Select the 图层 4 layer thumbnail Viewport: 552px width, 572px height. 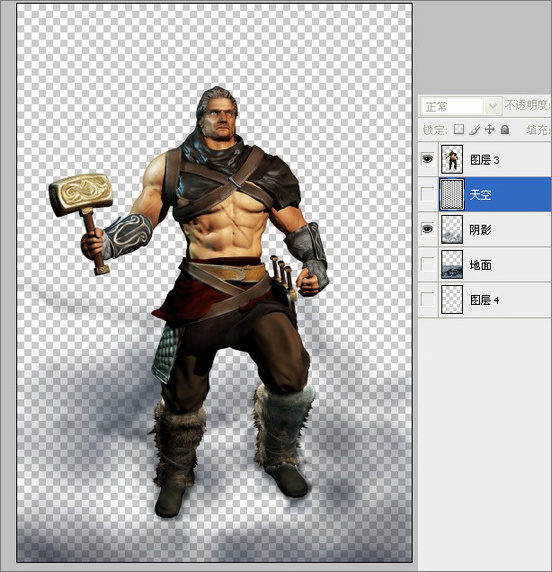click(x=452, y=300)
